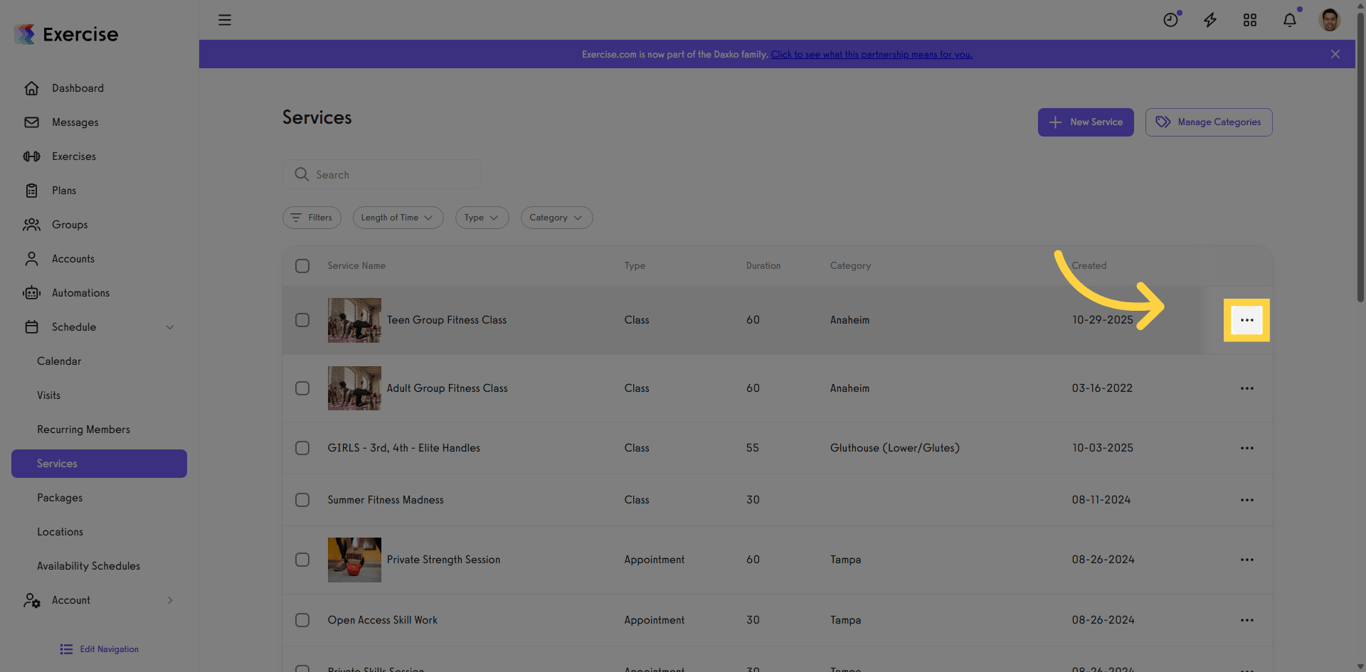Click the lightning bolt quick actions icon
1366x672 pixels.
pyautogui.click(x=1209, y=19)
